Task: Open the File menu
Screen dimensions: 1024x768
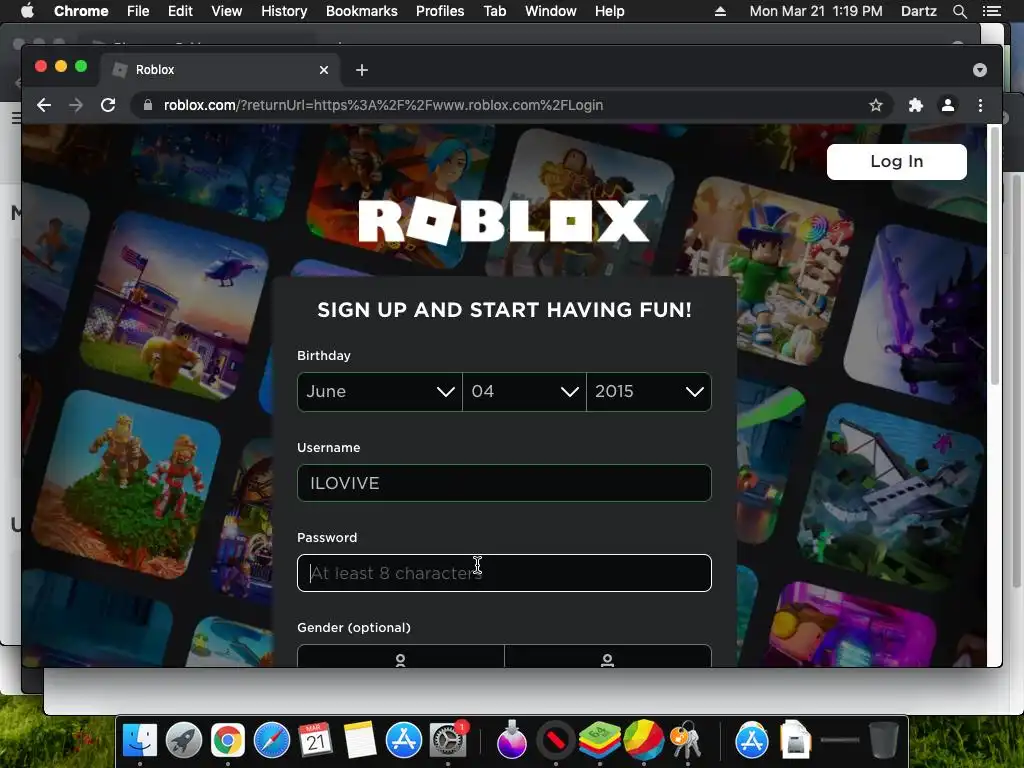Action: (x=138, y=11)
